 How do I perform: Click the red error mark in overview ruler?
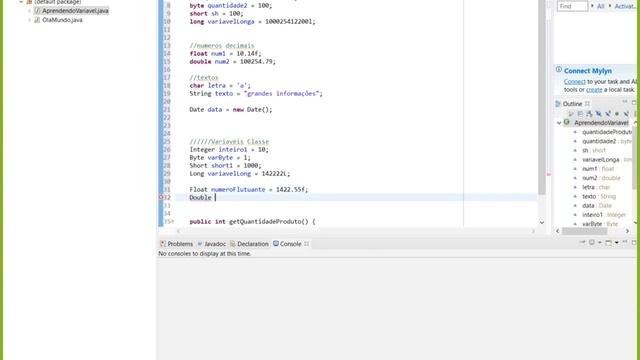tap(549, 174)
